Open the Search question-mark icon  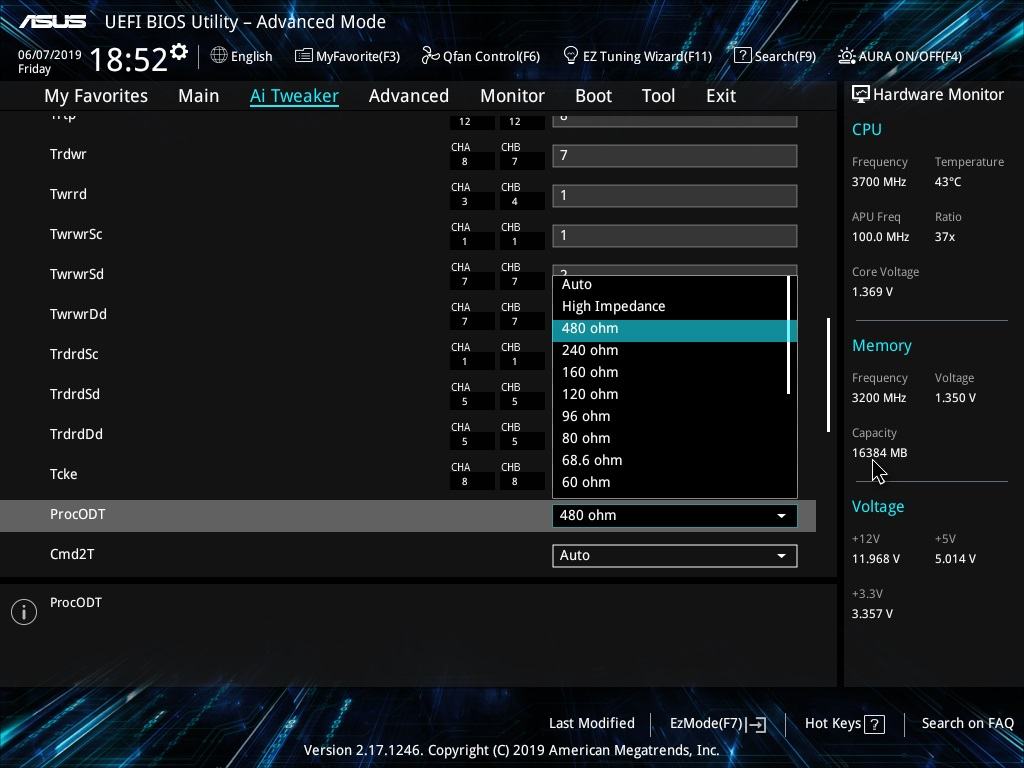tap(743, 56)
